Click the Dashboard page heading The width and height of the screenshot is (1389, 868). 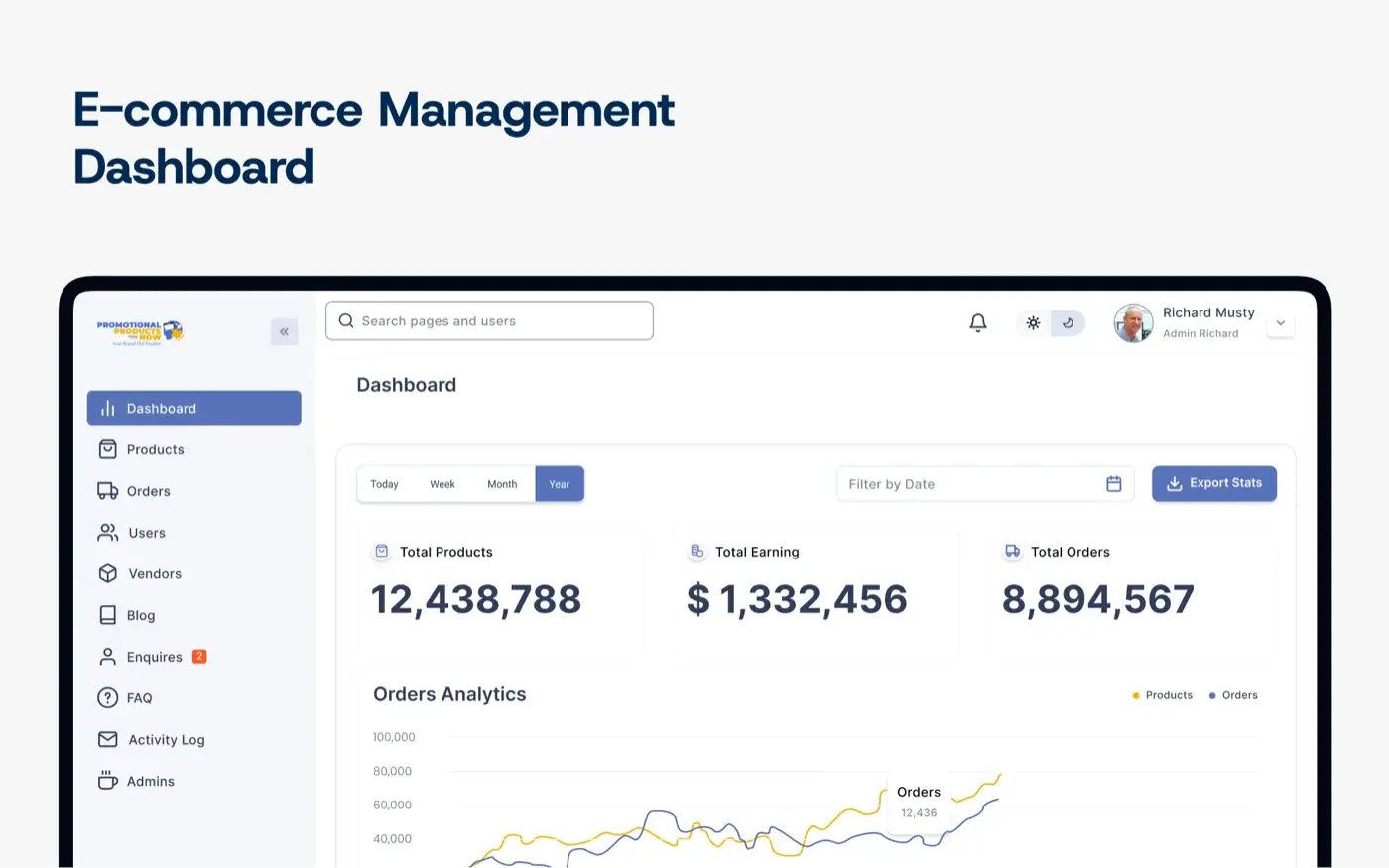[407, 385]
